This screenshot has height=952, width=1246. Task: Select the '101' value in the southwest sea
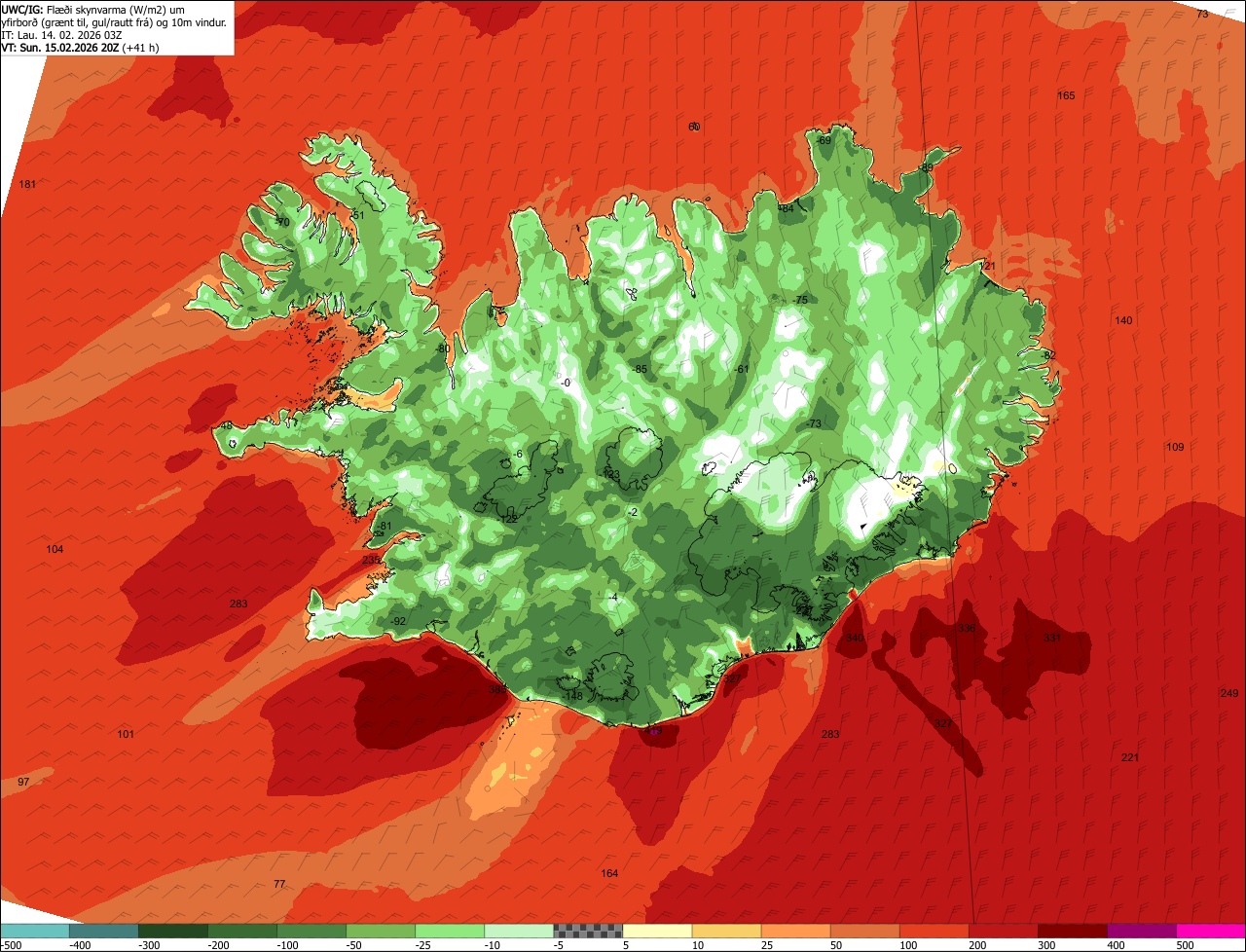pos(125,733)
